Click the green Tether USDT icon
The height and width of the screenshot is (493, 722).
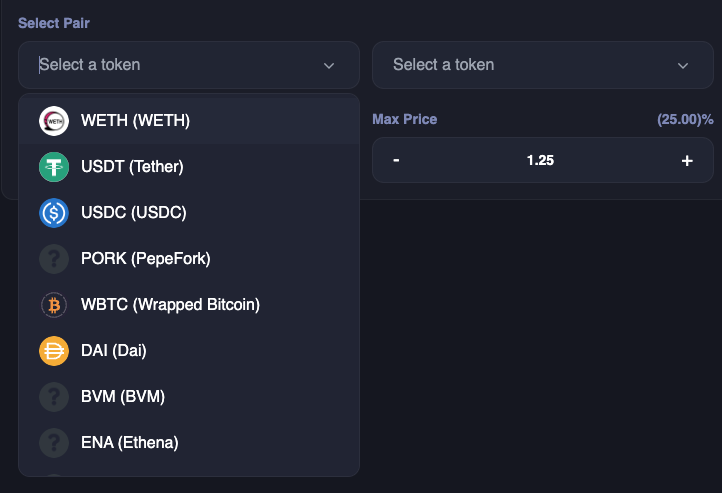pyautogui.click(x=54, y=167)
